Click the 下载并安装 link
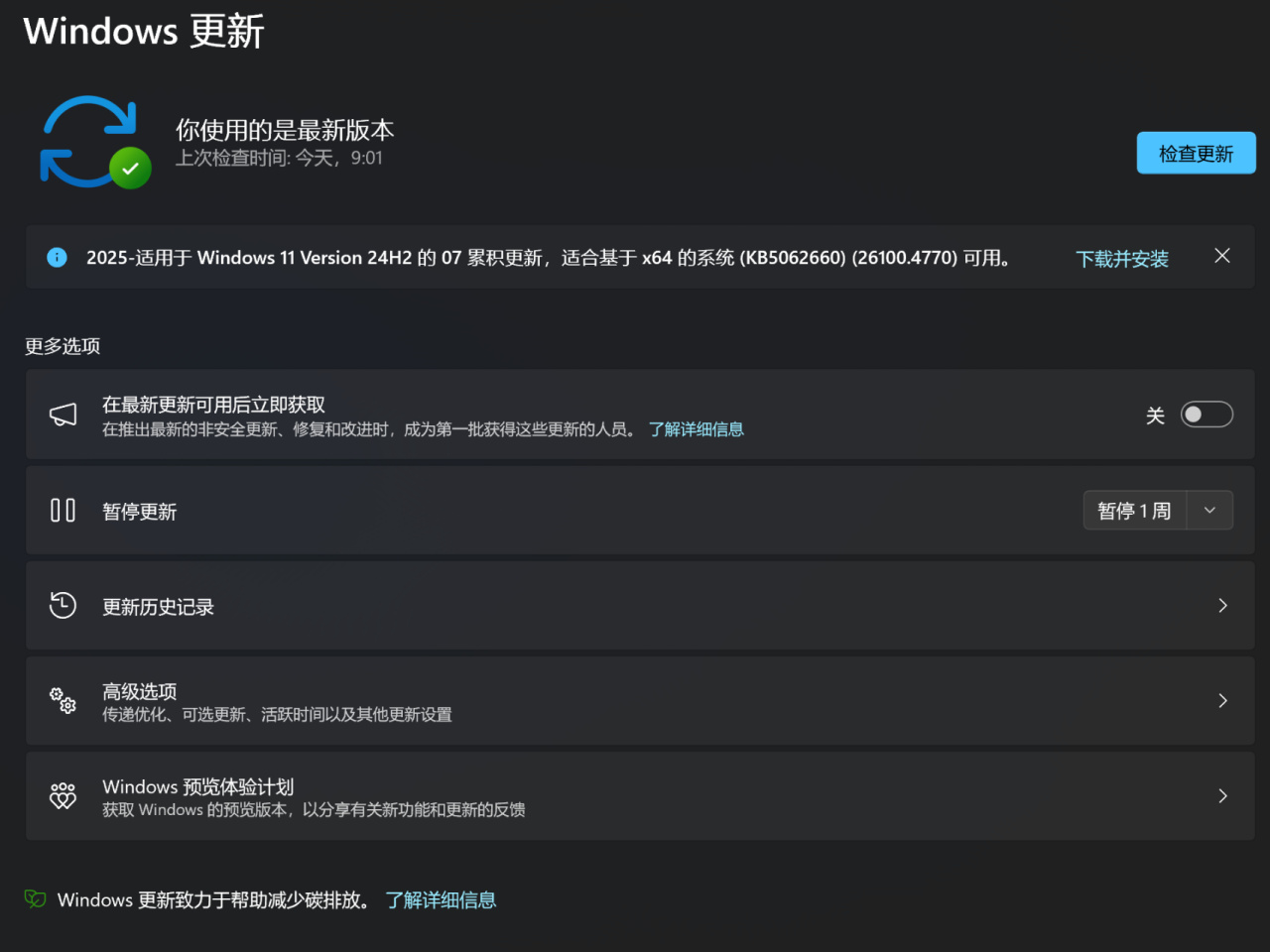 click(1122, 259)
